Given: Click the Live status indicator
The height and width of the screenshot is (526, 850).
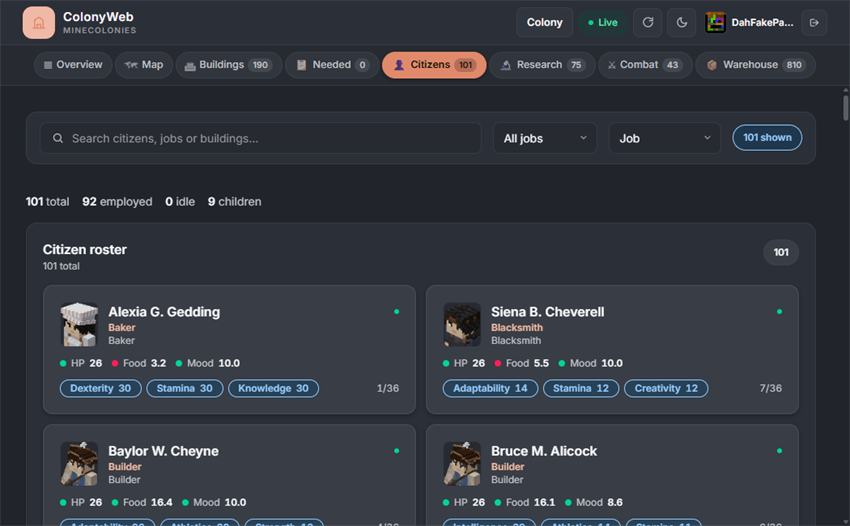Looking at the screenshot, I should click(x=603, y=22).
